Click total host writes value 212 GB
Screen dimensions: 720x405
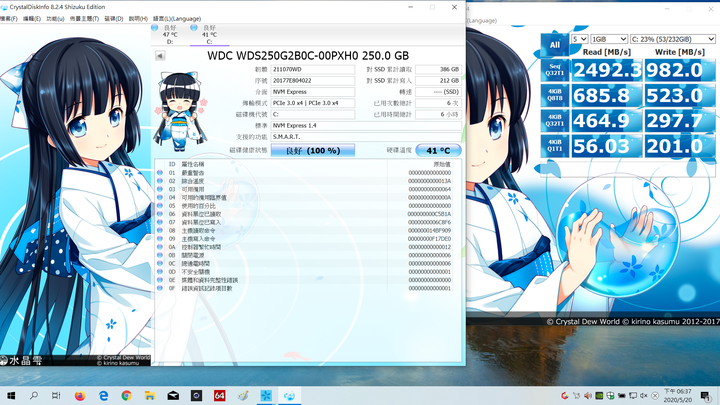point(438,80)
